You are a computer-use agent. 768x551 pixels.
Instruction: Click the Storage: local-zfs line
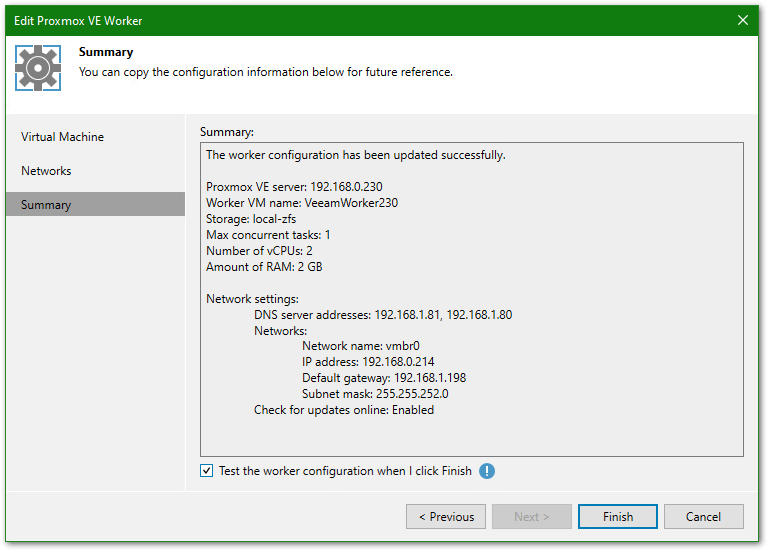[x=250, y=219]
